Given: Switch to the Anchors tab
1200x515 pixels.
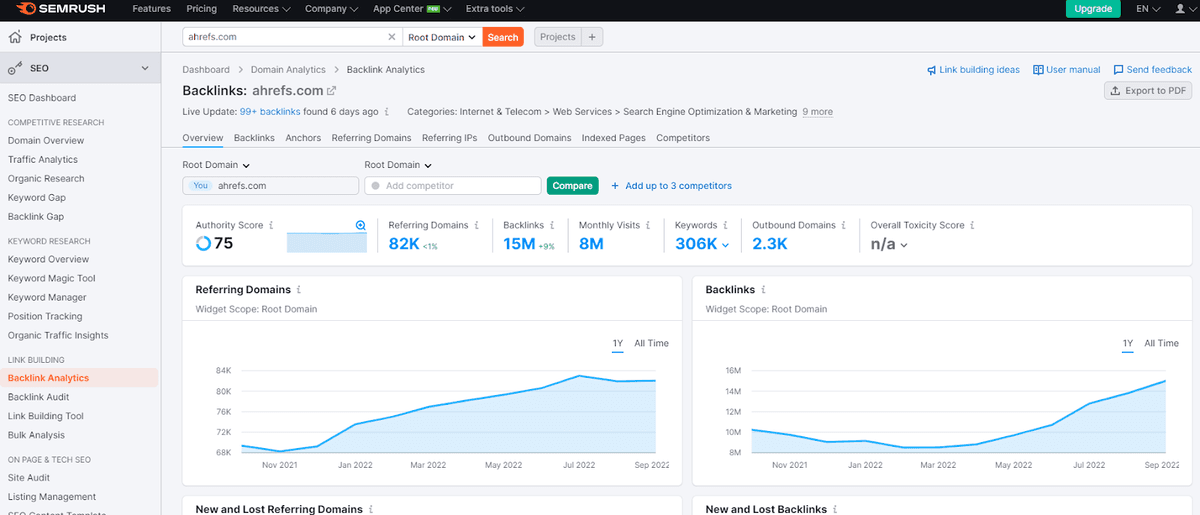Looking at the screenshot, I should (x=303, y=138).
